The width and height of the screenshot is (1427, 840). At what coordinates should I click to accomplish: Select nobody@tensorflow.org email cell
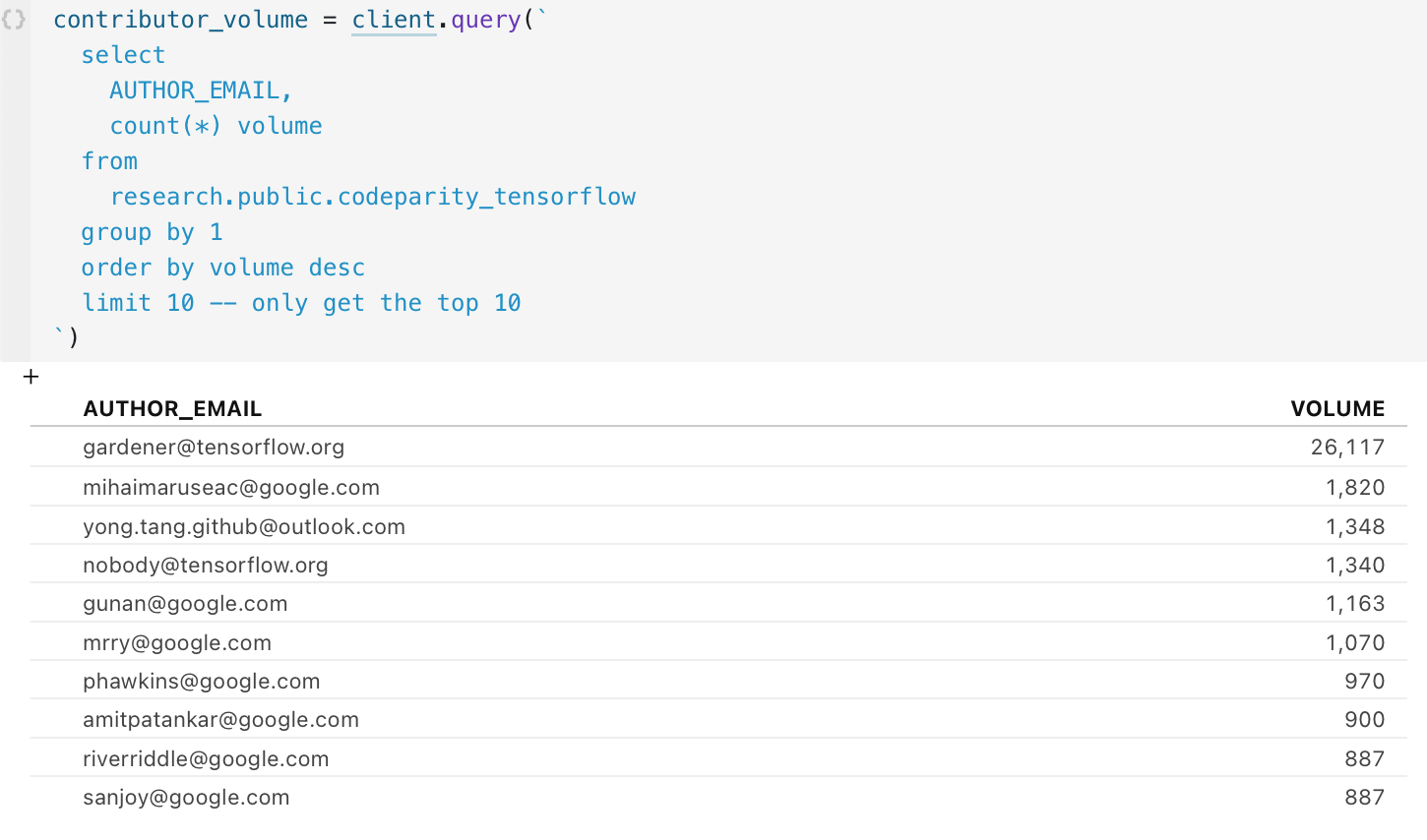click(x=206, y=565)
